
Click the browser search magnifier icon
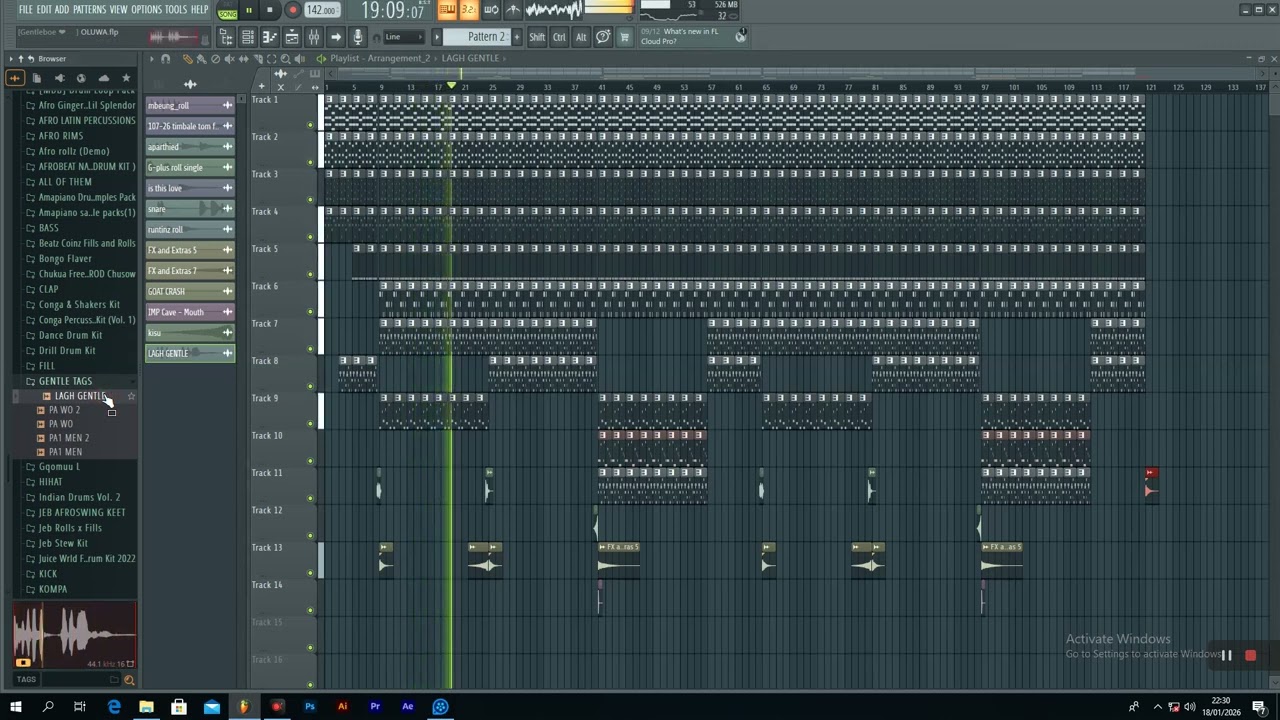(x=129, y=680)
